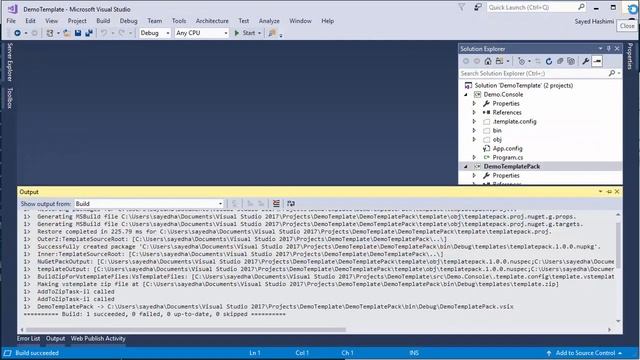Expand the bin folder

(x=474, y=131)
